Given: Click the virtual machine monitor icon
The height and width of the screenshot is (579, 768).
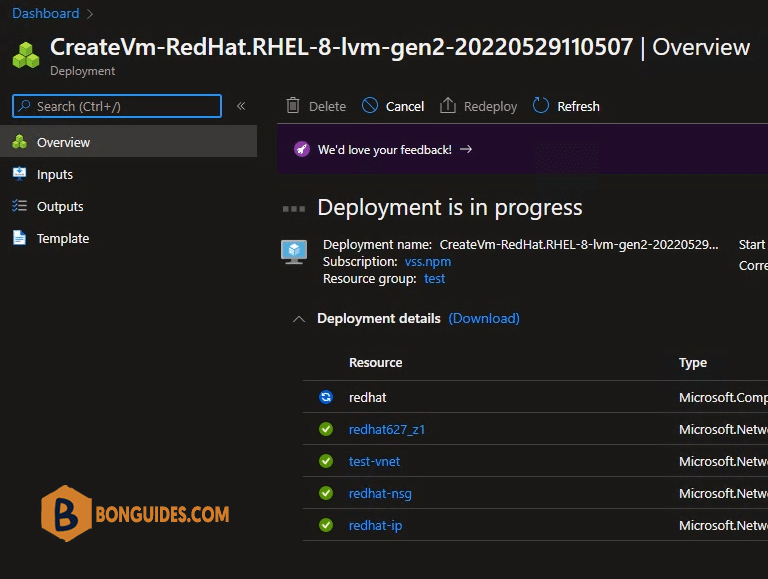Looking at the screenshot, I should click(x=294, y=252).
